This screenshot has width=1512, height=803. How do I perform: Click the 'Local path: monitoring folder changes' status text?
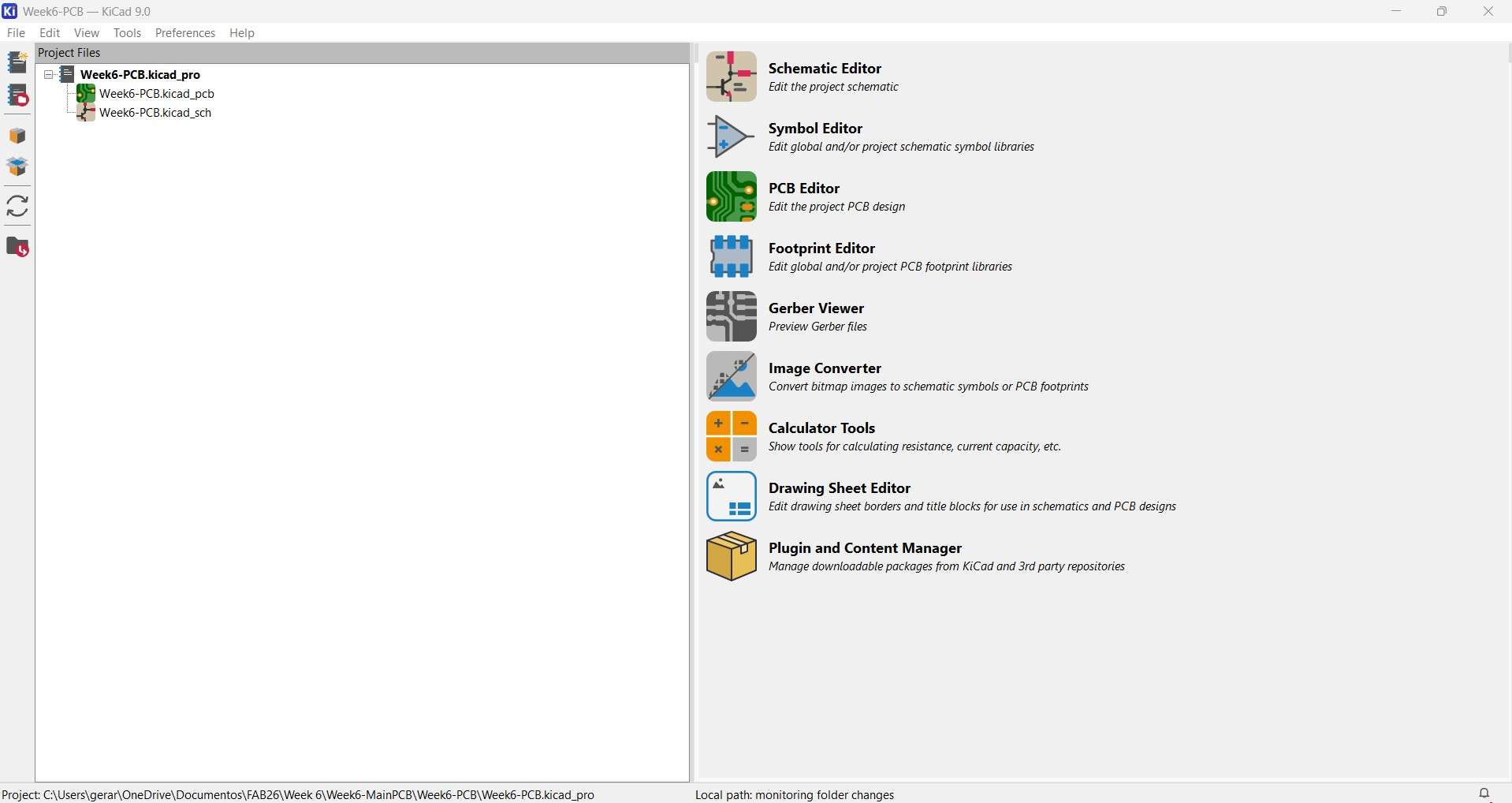point(795,795)
